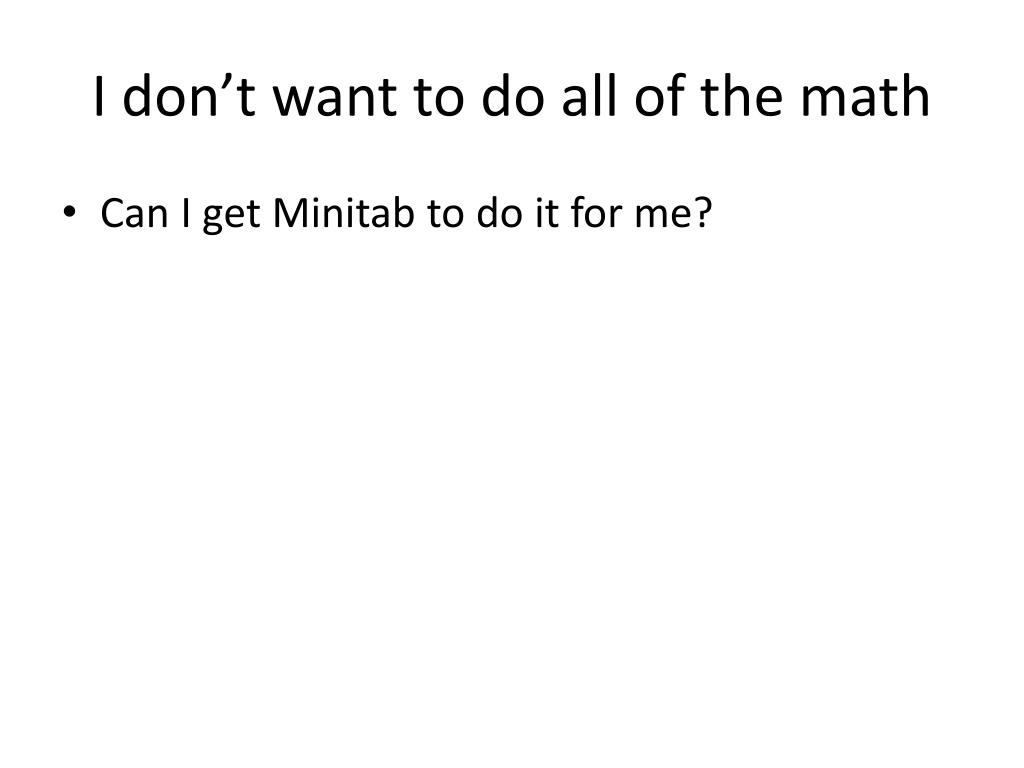1024x768 pixels.
Task: Click the word "Can" in the bullet
Action: (135, 214)
